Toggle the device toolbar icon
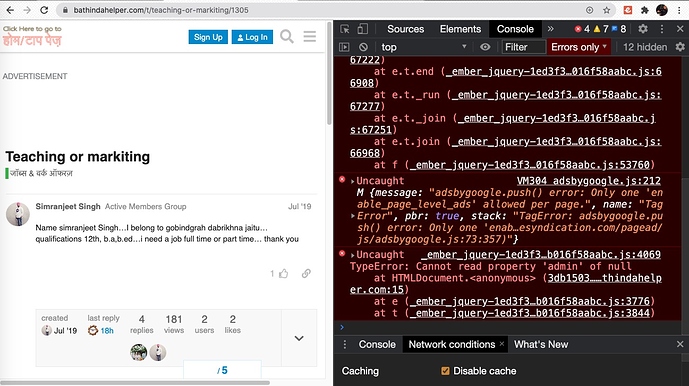 click(x=363, y=29)
